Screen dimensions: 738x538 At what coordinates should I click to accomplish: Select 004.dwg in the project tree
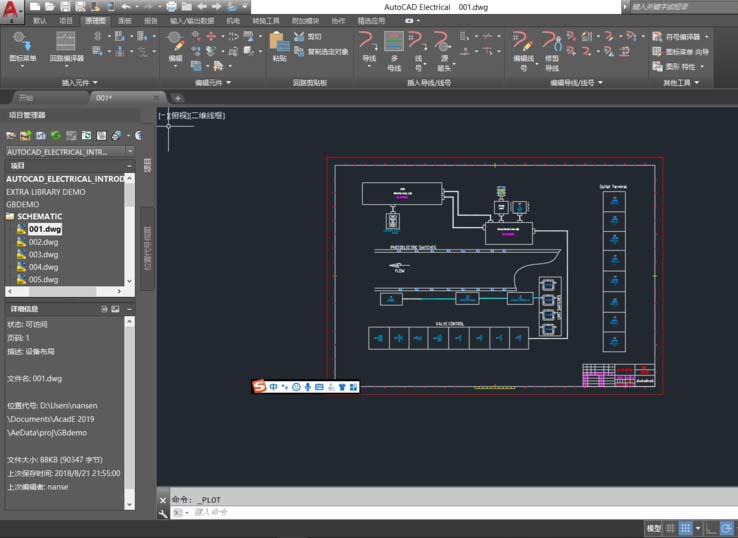click(43, 267)
